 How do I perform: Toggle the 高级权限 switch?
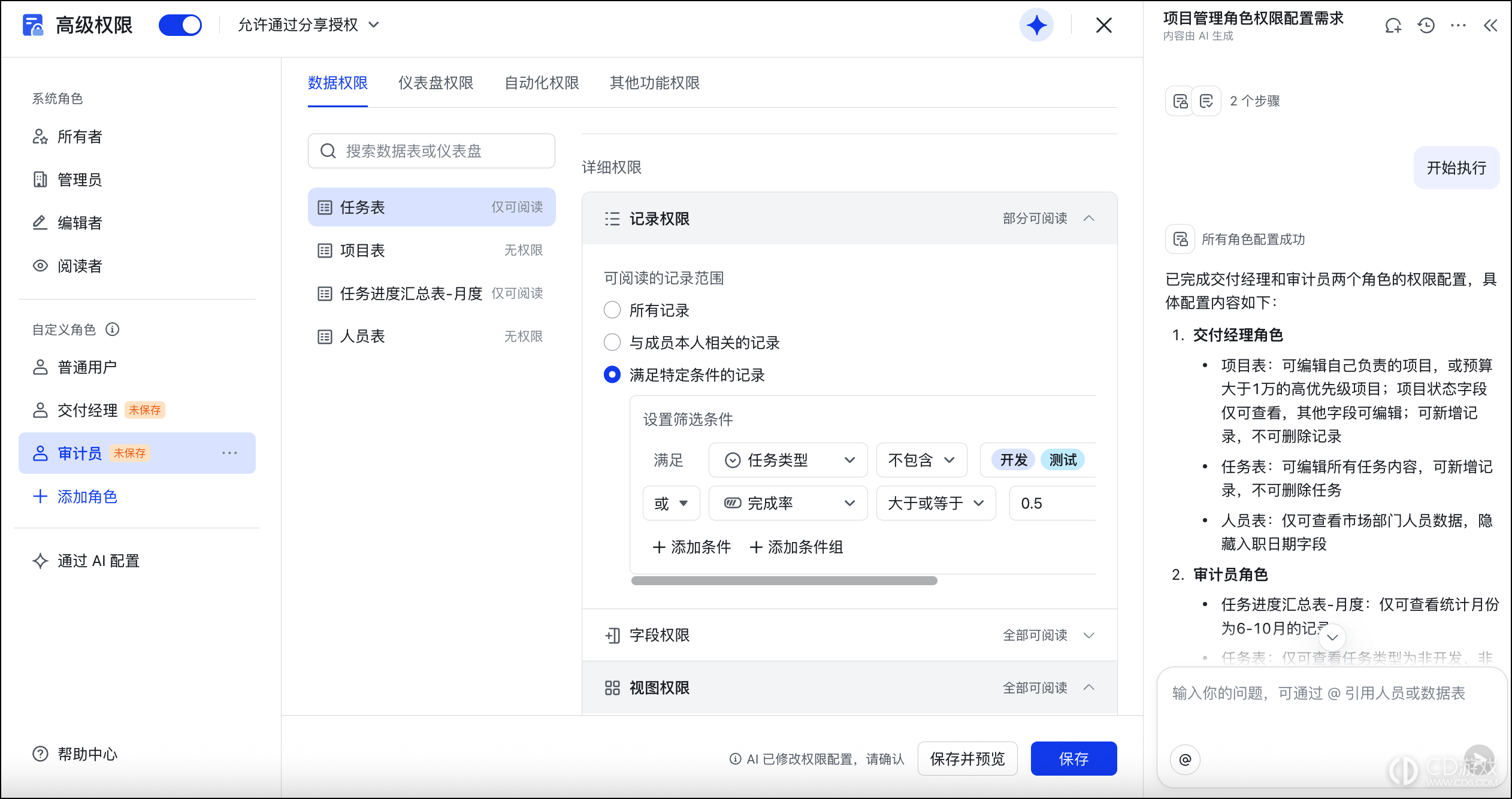[180, 25]
